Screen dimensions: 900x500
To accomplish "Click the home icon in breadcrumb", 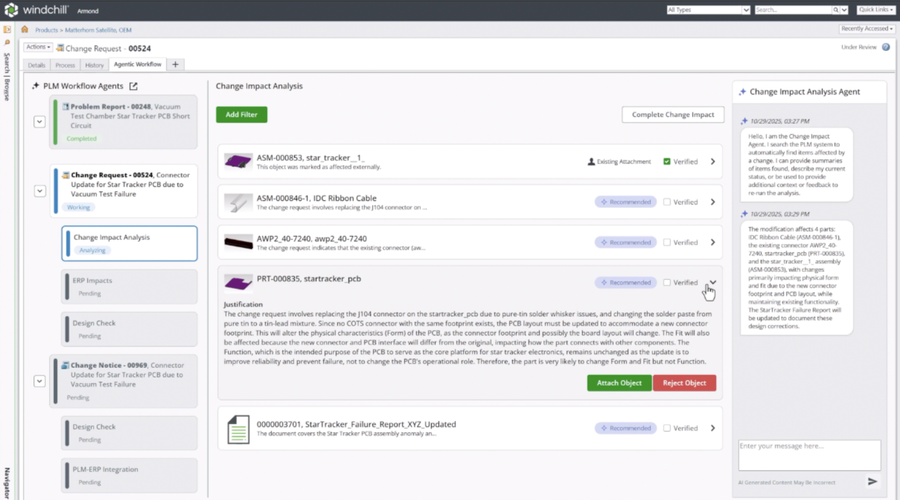I will coord(25,30).
